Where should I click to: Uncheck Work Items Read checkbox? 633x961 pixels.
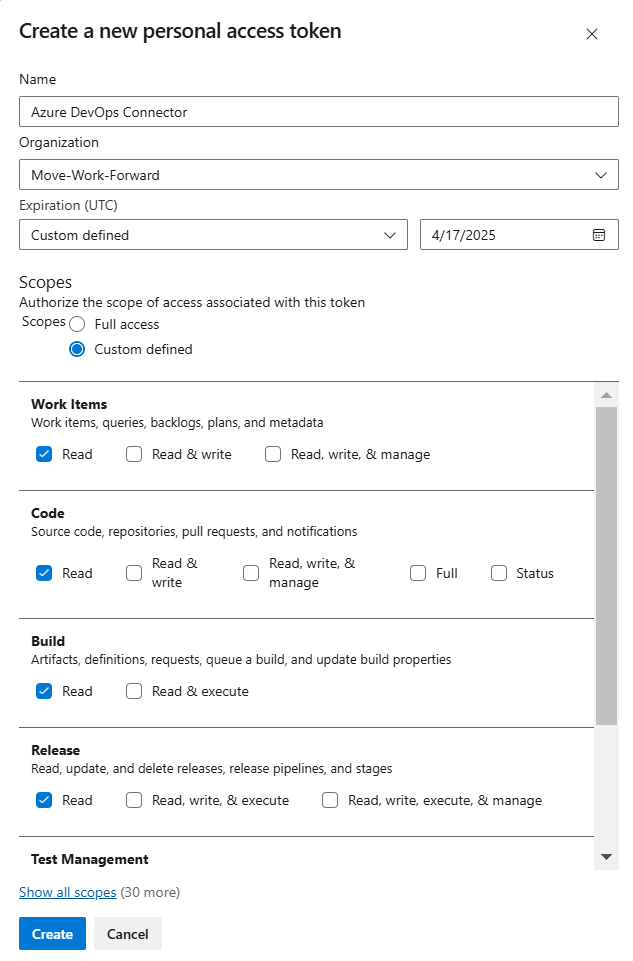tap(44, 454)
